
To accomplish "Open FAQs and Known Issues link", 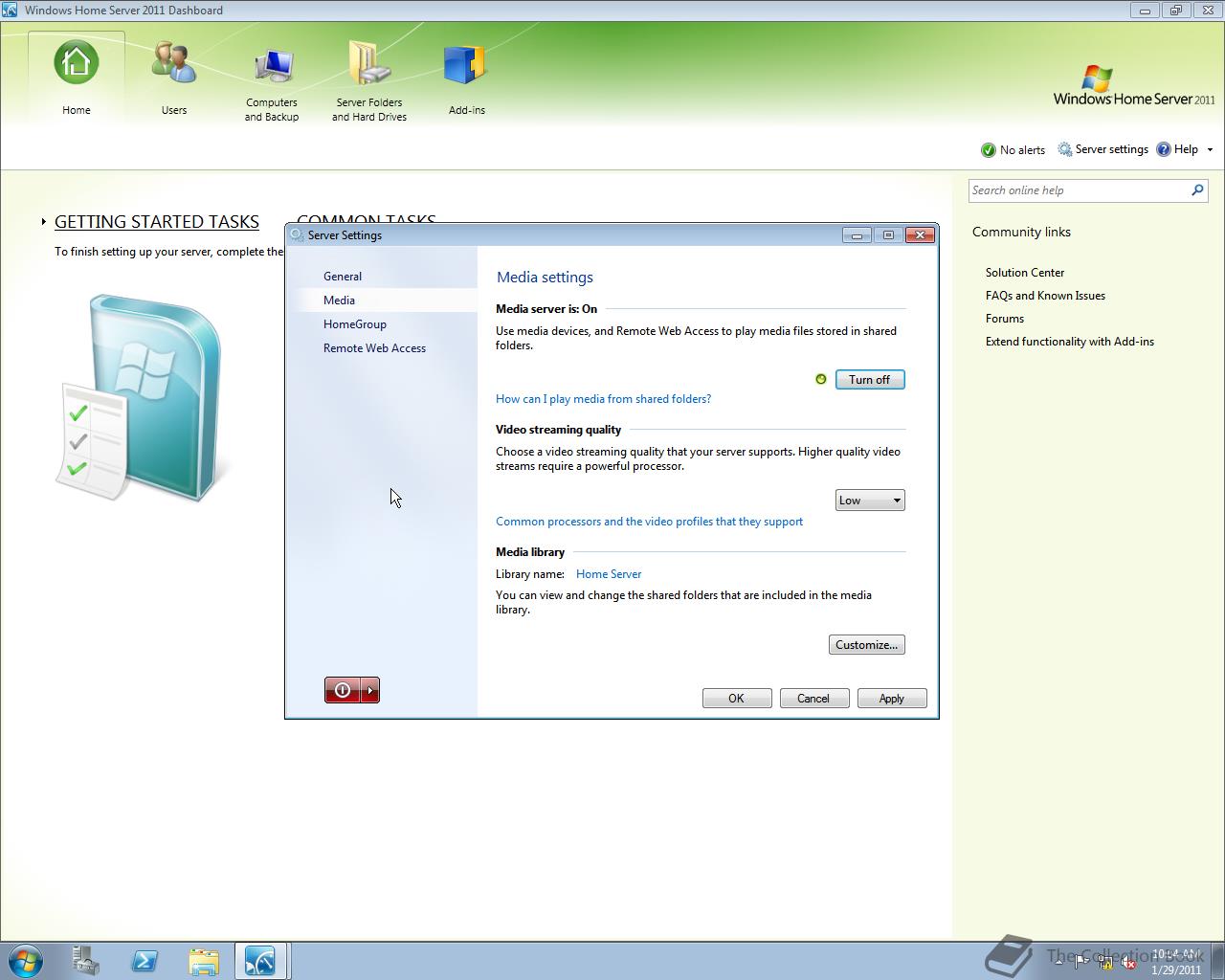I will tap(1045, 296).
